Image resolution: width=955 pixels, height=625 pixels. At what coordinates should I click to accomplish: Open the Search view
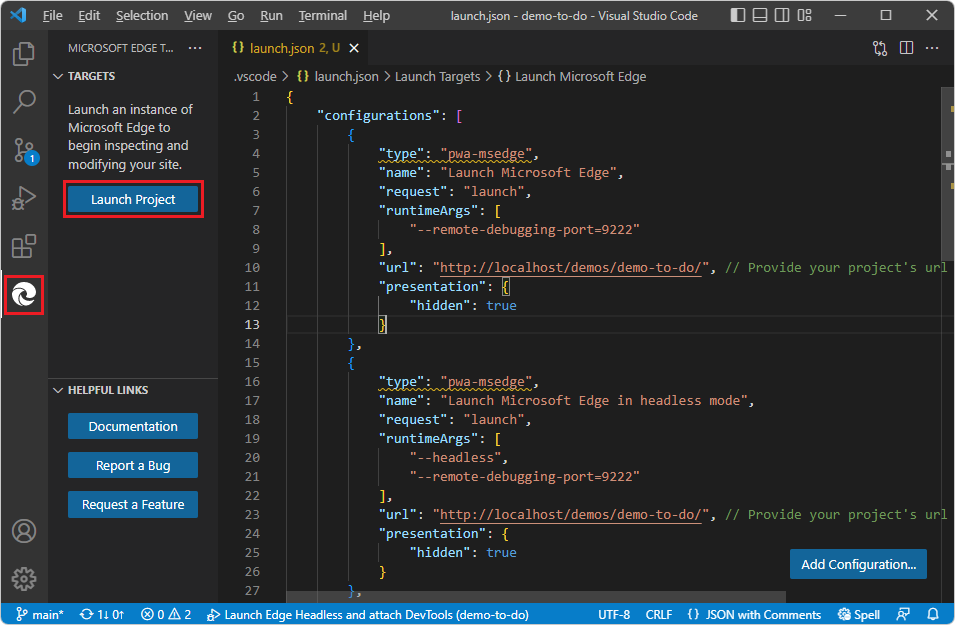(x=23, y=102)
